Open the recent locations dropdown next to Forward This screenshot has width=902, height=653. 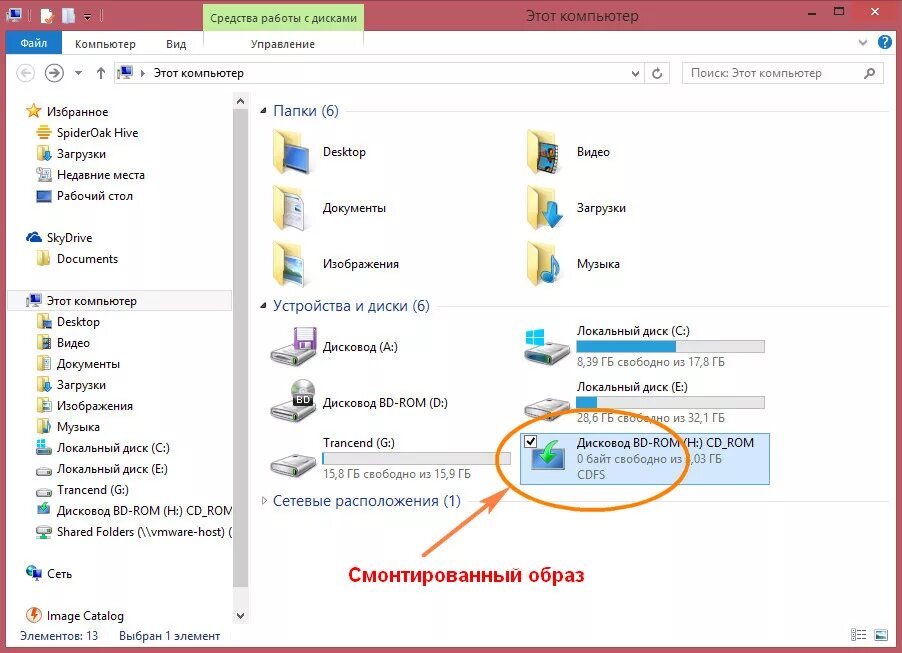pos(78,73)
